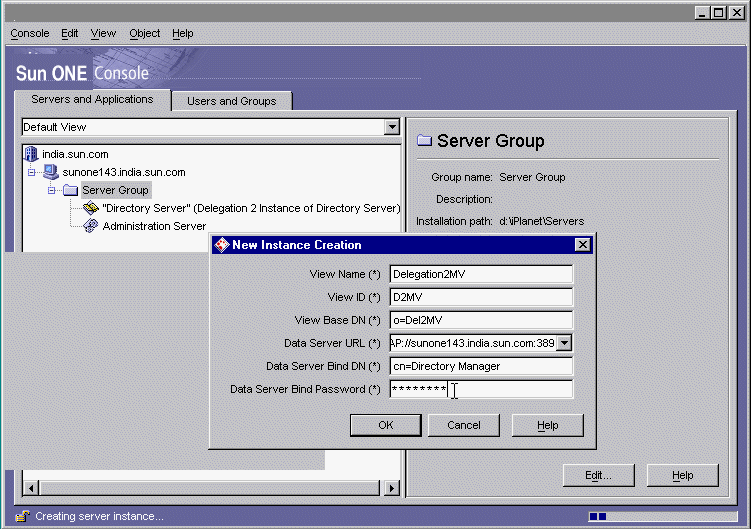This screenshot has width=751, height=529.
Task: Open the Object menu
Action: [x=145, y=34]
